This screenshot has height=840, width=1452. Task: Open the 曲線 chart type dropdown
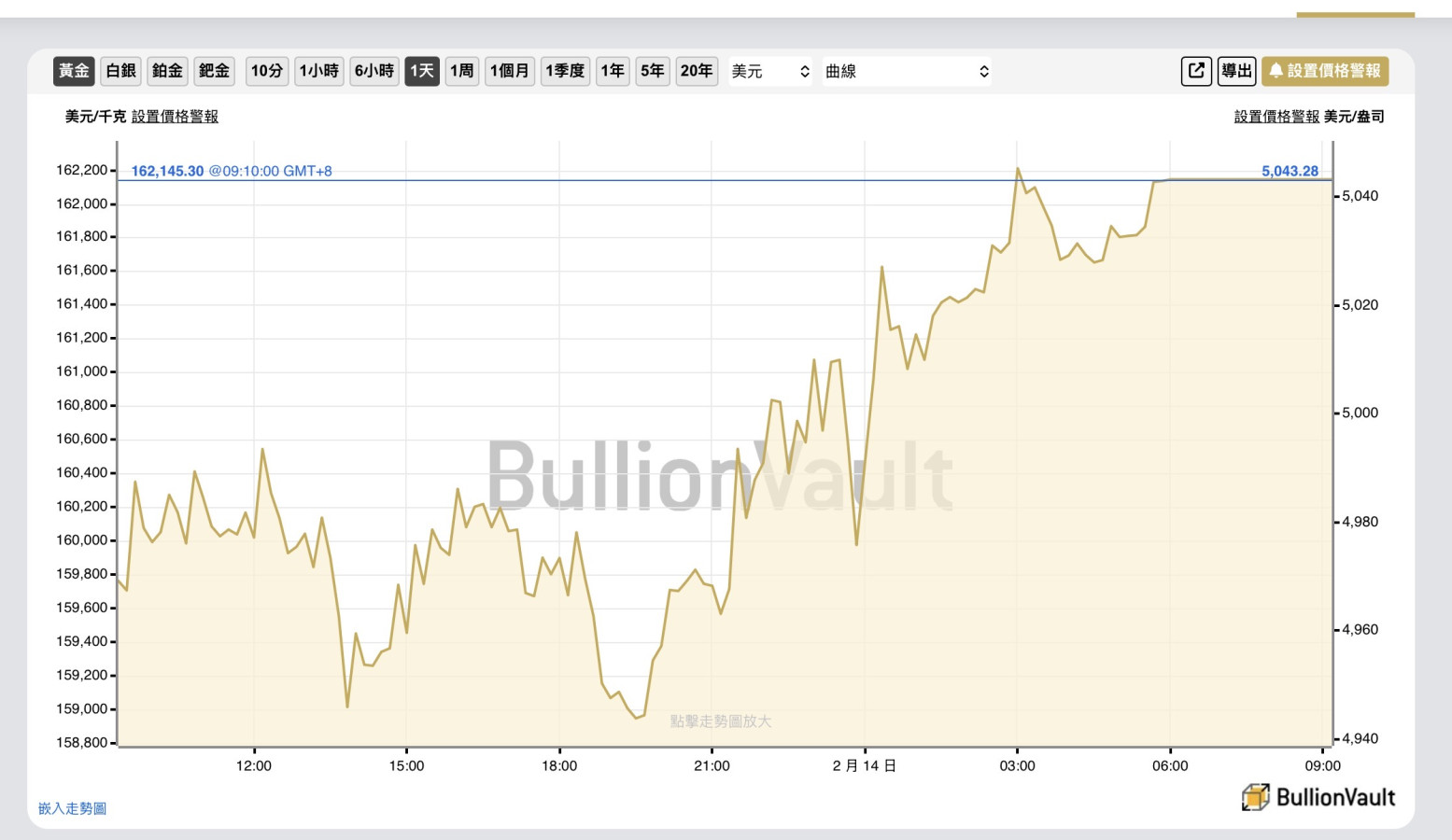[906, 71]
